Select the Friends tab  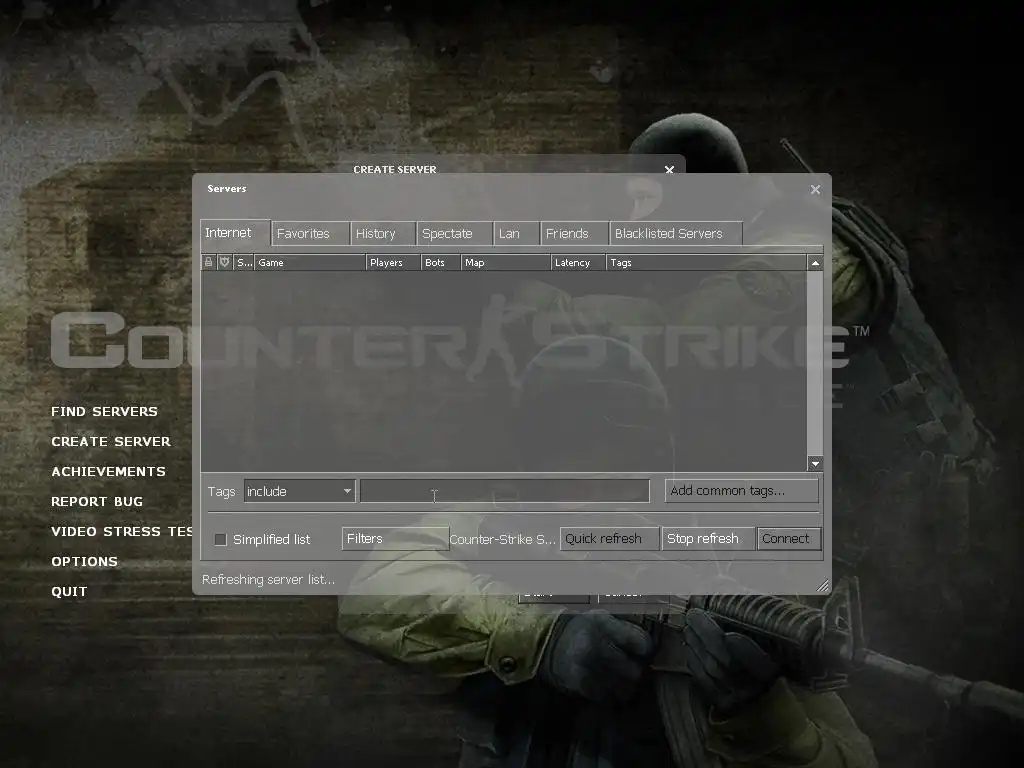(575, 234)
